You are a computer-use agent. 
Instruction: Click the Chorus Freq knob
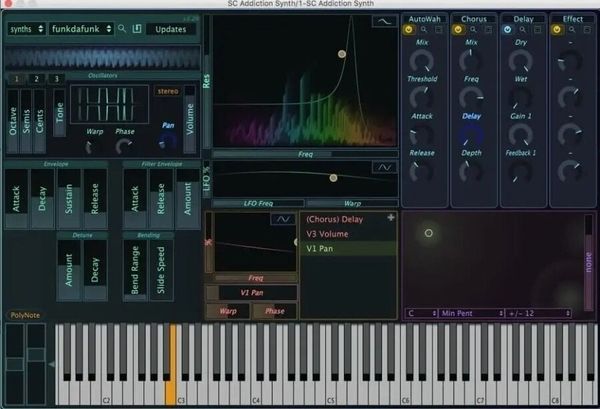471,98
